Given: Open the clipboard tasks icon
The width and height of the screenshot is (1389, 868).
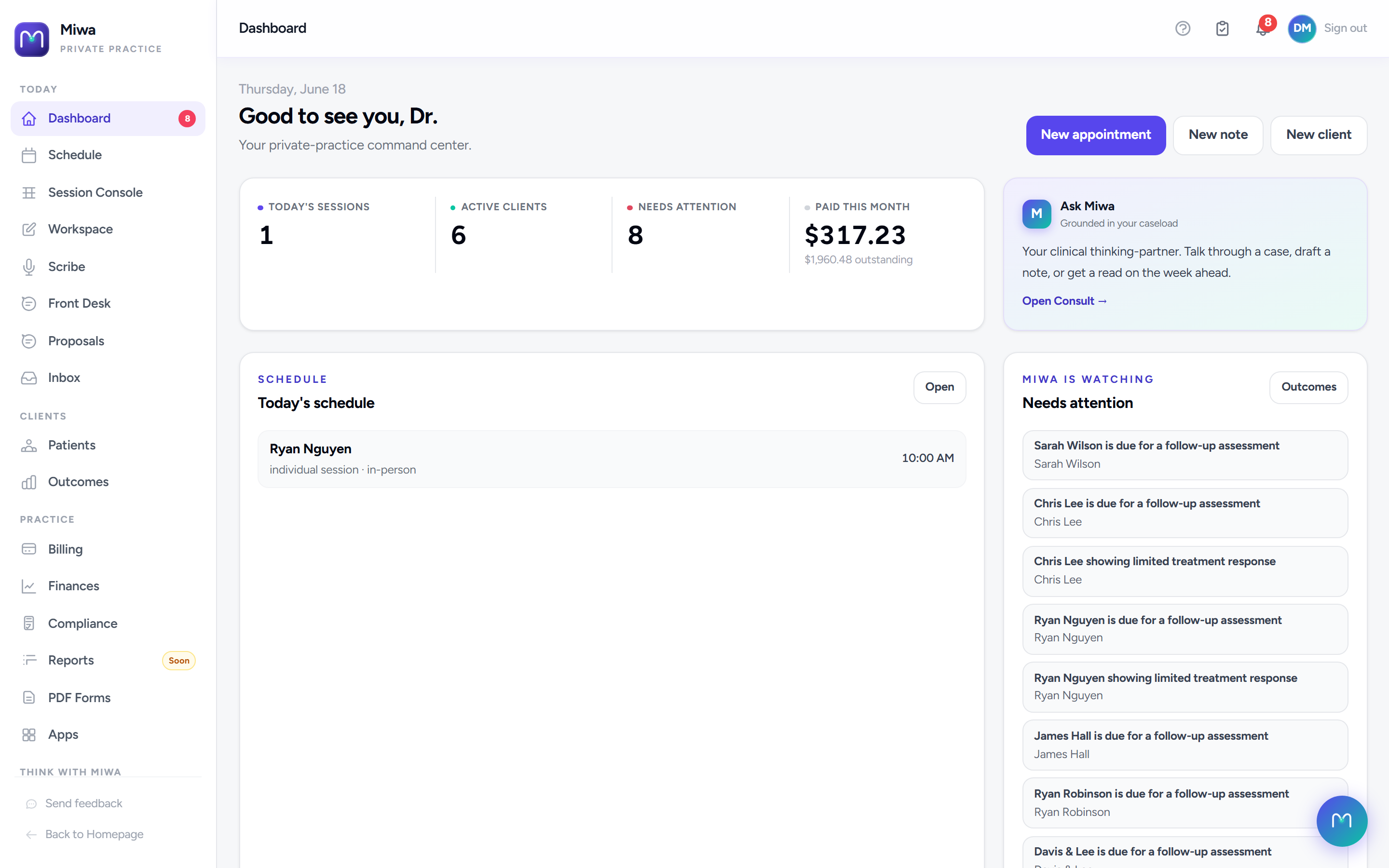Looking at the screenshot, I should click(x=1222, y=28).
